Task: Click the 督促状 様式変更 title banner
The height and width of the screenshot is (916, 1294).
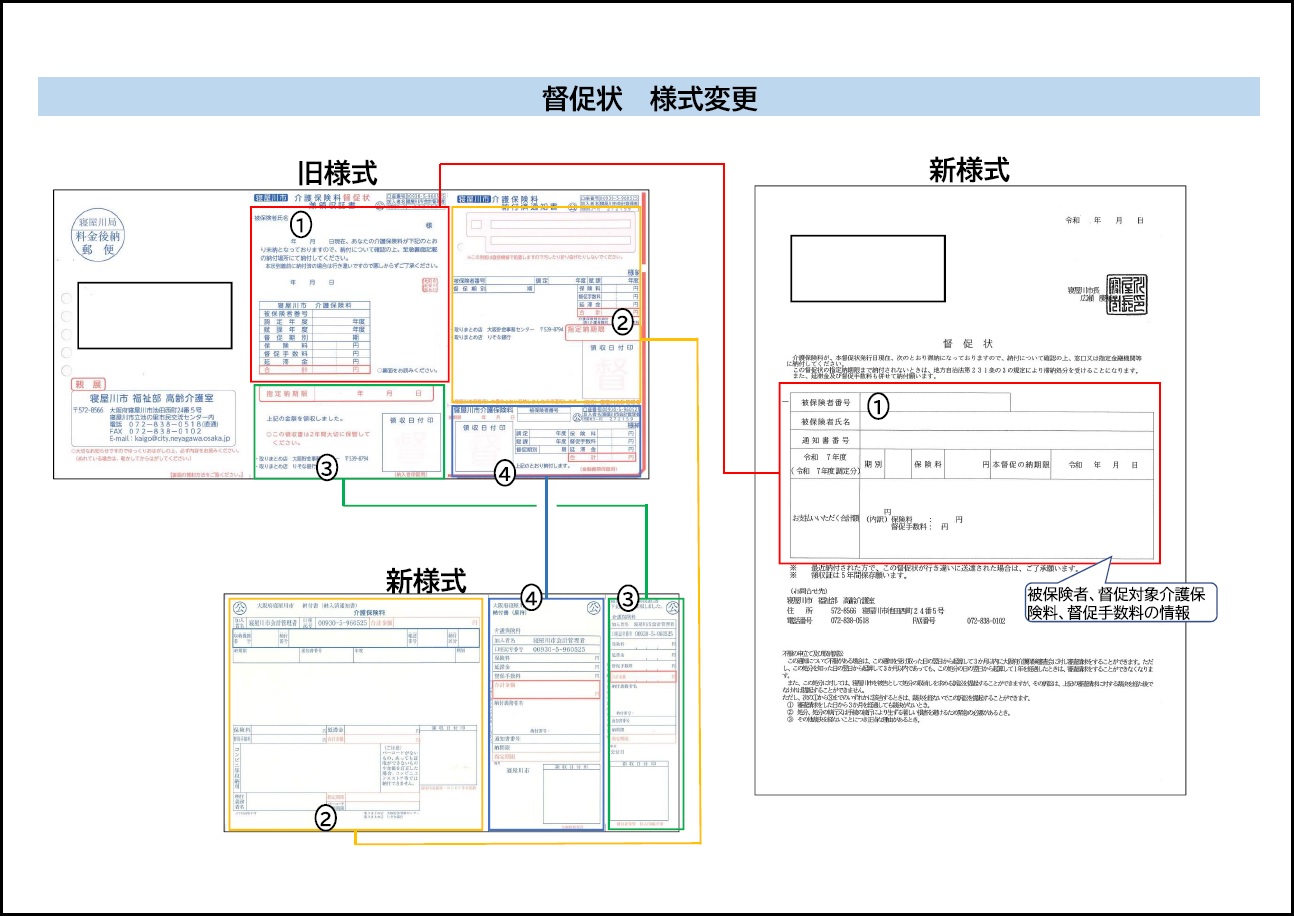Action: coord(648,98)
